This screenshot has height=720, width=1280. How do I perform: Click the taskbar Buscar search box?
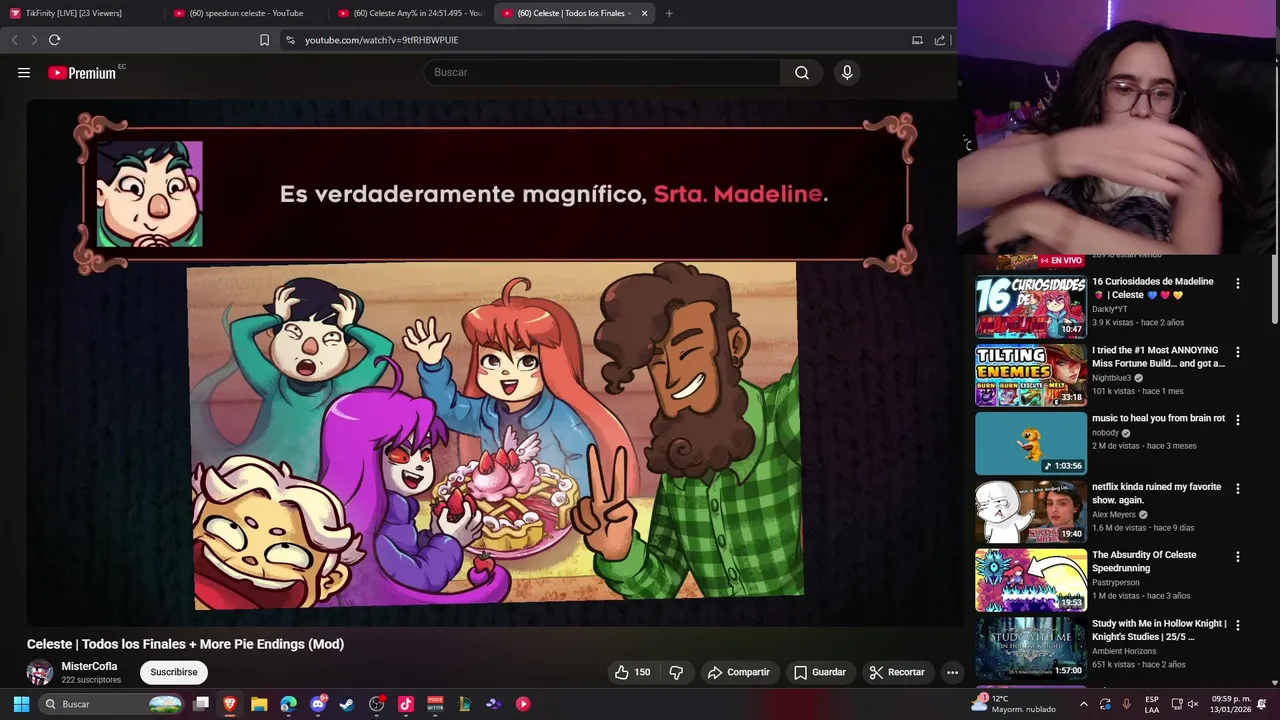(x=112, y=704)
